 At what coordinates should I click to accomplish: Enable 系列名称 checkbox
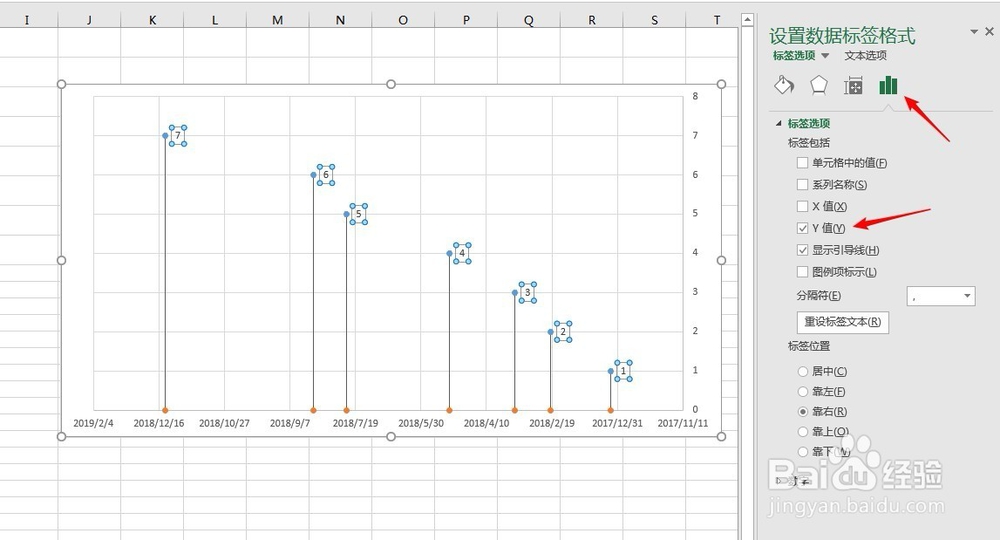tap(802, 184)
